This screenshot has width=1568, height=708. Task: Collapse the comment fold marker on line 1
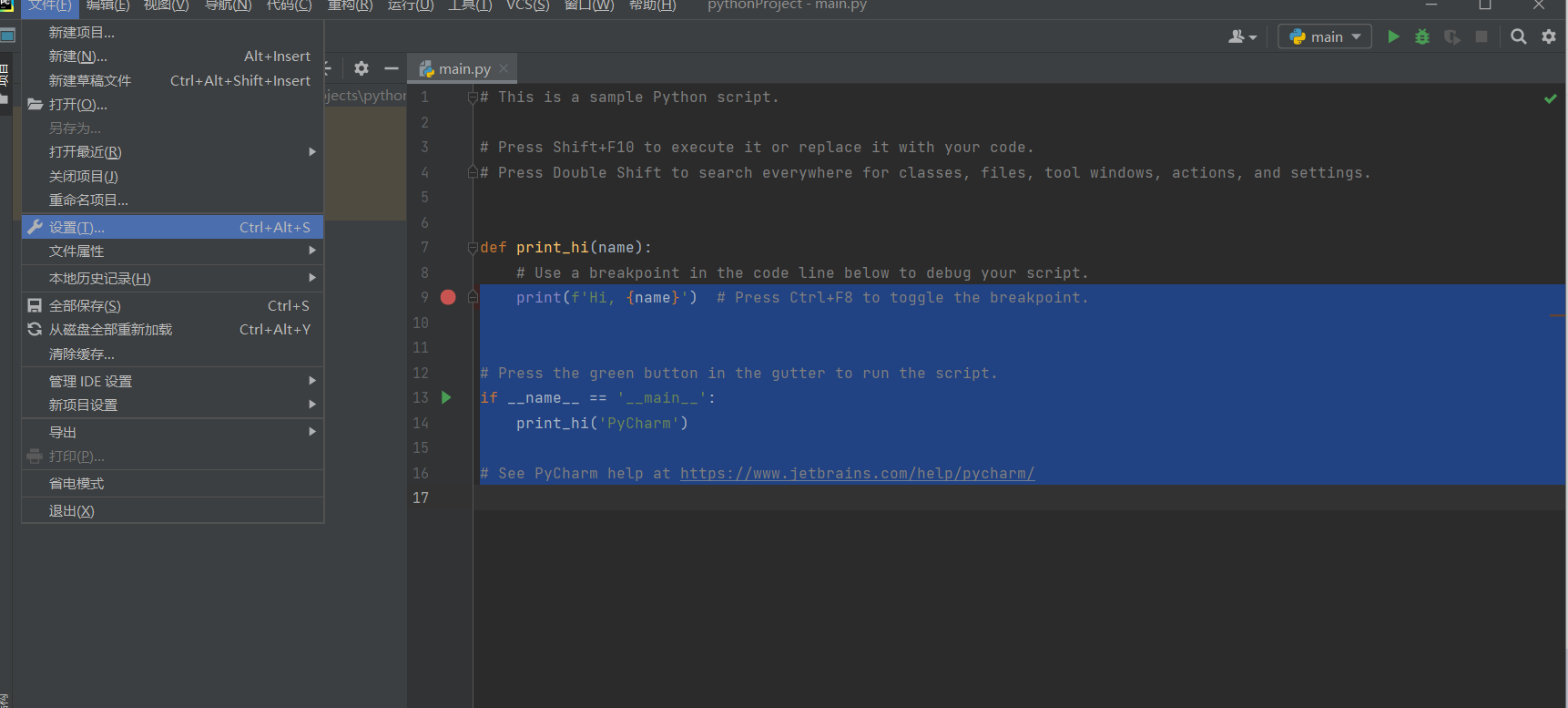point(473,97)
